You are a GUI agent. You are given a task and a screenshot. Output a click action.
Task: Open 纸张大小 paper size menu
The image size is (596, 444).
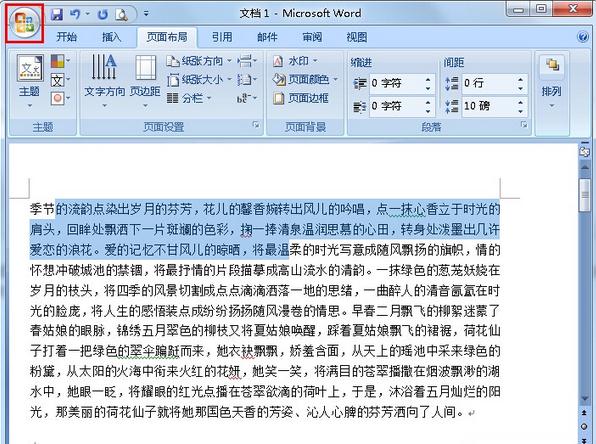tap(199, 79)
